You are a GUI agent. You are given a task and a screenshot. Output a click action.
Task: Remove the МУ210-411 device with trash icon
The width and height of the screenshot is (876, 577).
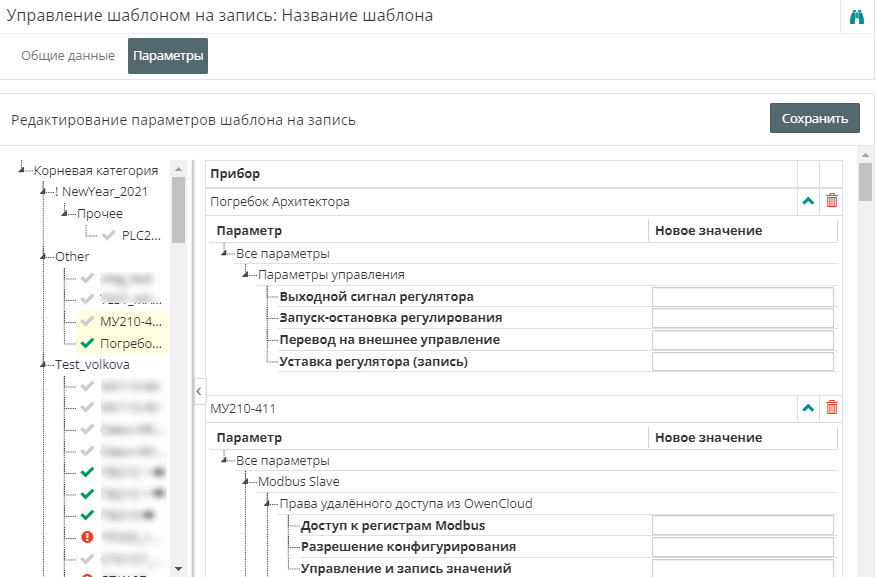pos(832,408)
